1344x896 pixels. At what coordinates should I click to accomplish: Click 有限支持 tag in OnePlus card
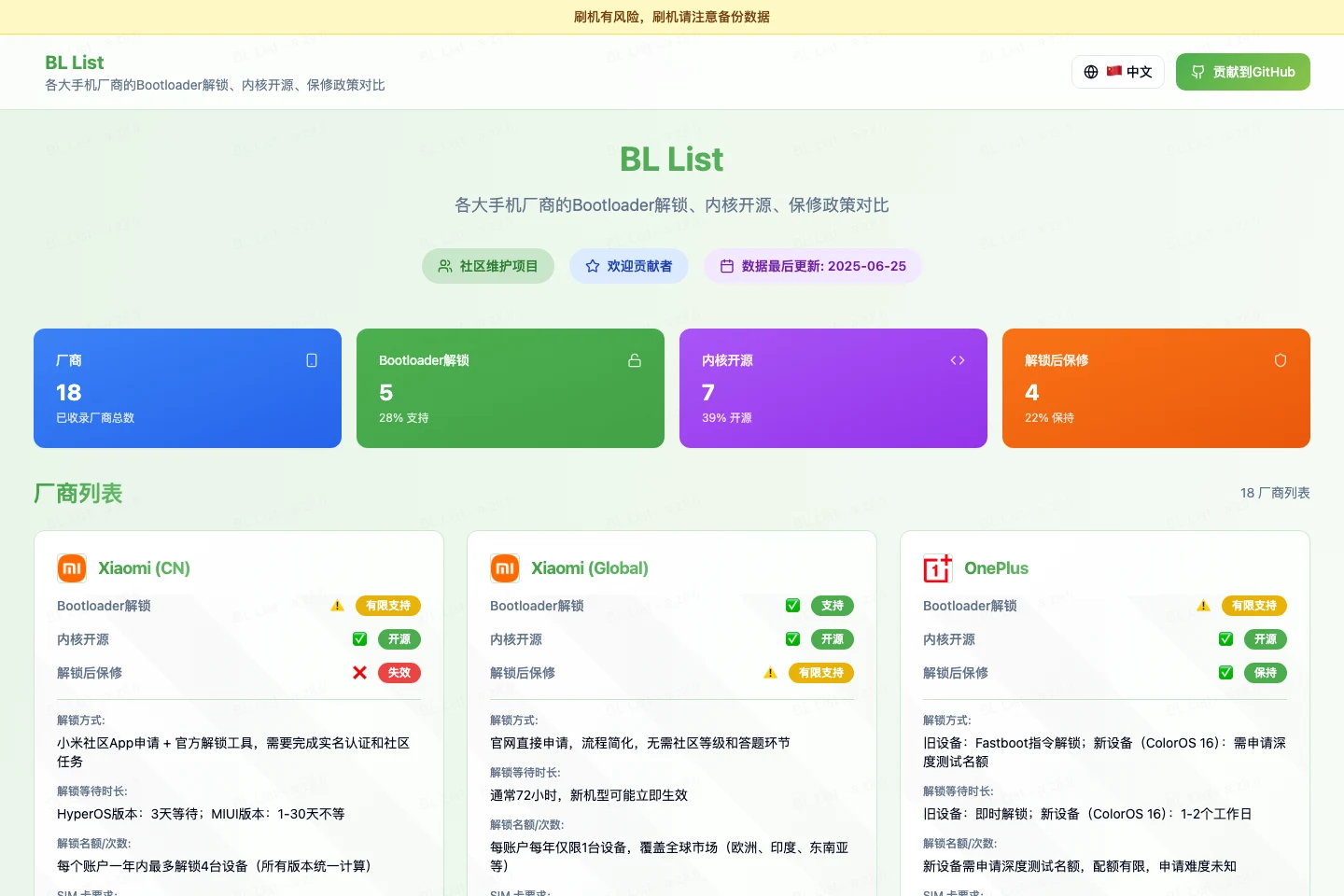coord(1254,606)
